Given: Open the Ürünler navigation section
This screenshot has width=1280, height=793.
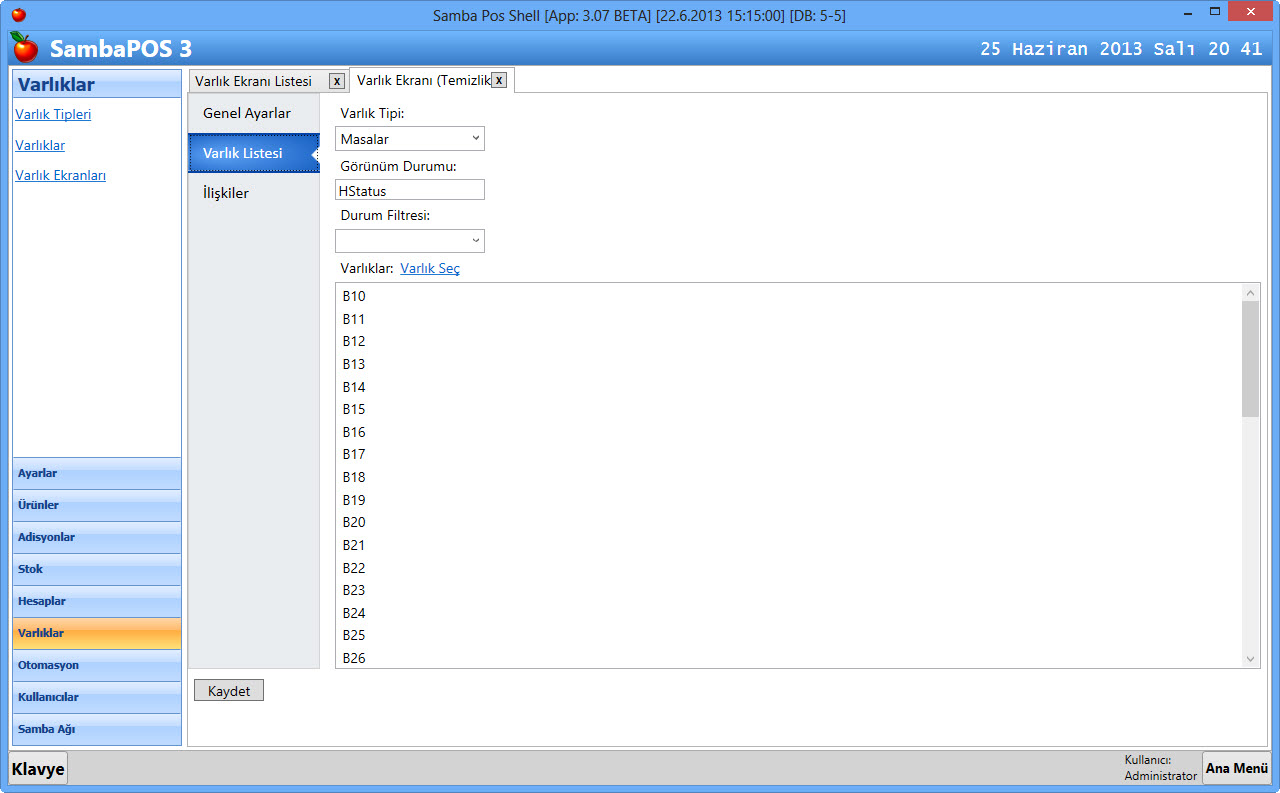Looking at the screenshot, I should click(x=97, y=505).
